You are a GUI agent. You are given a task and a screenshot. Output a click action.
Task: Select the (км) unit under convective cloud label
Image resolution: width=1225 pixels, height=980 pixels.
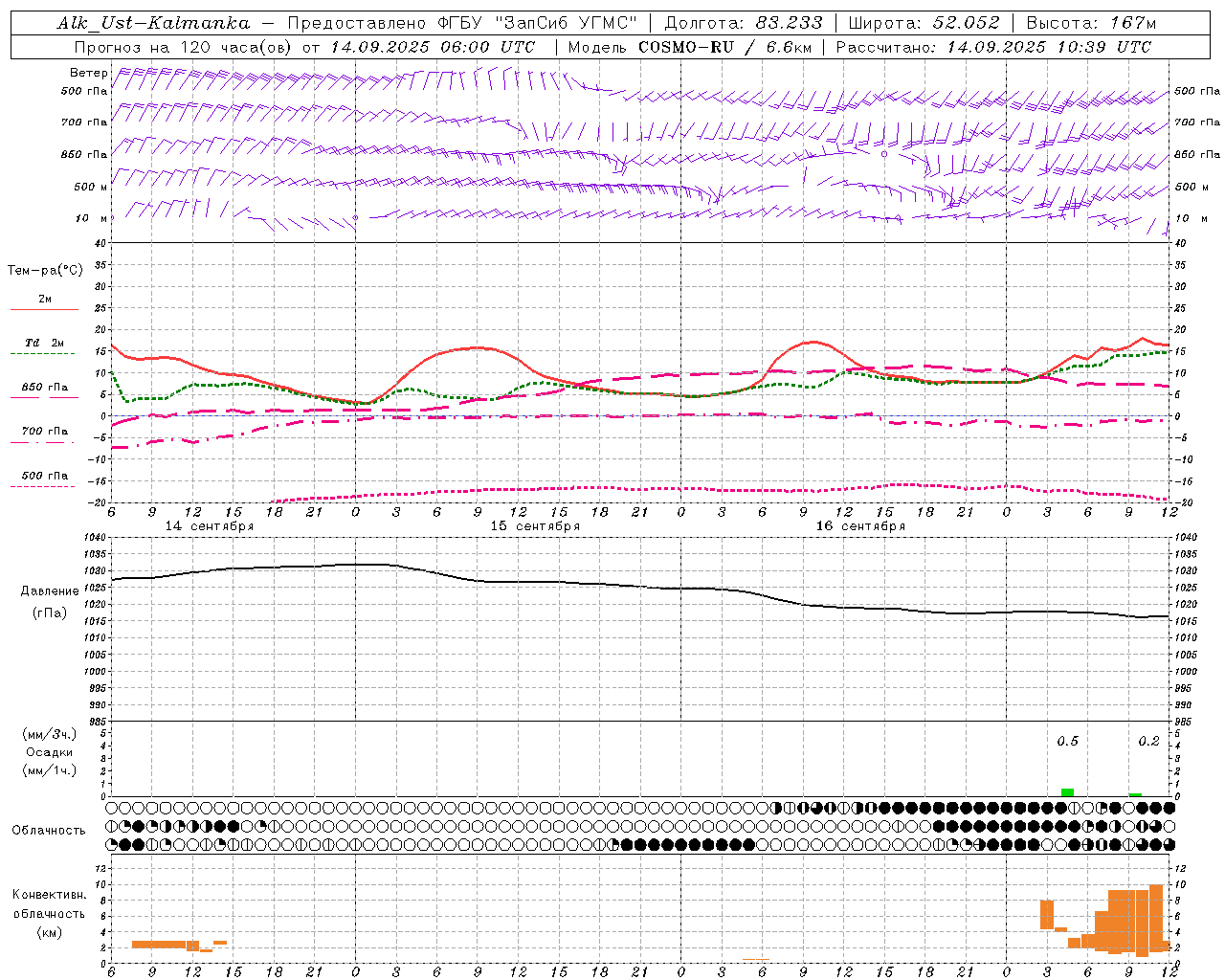(49, 933)
